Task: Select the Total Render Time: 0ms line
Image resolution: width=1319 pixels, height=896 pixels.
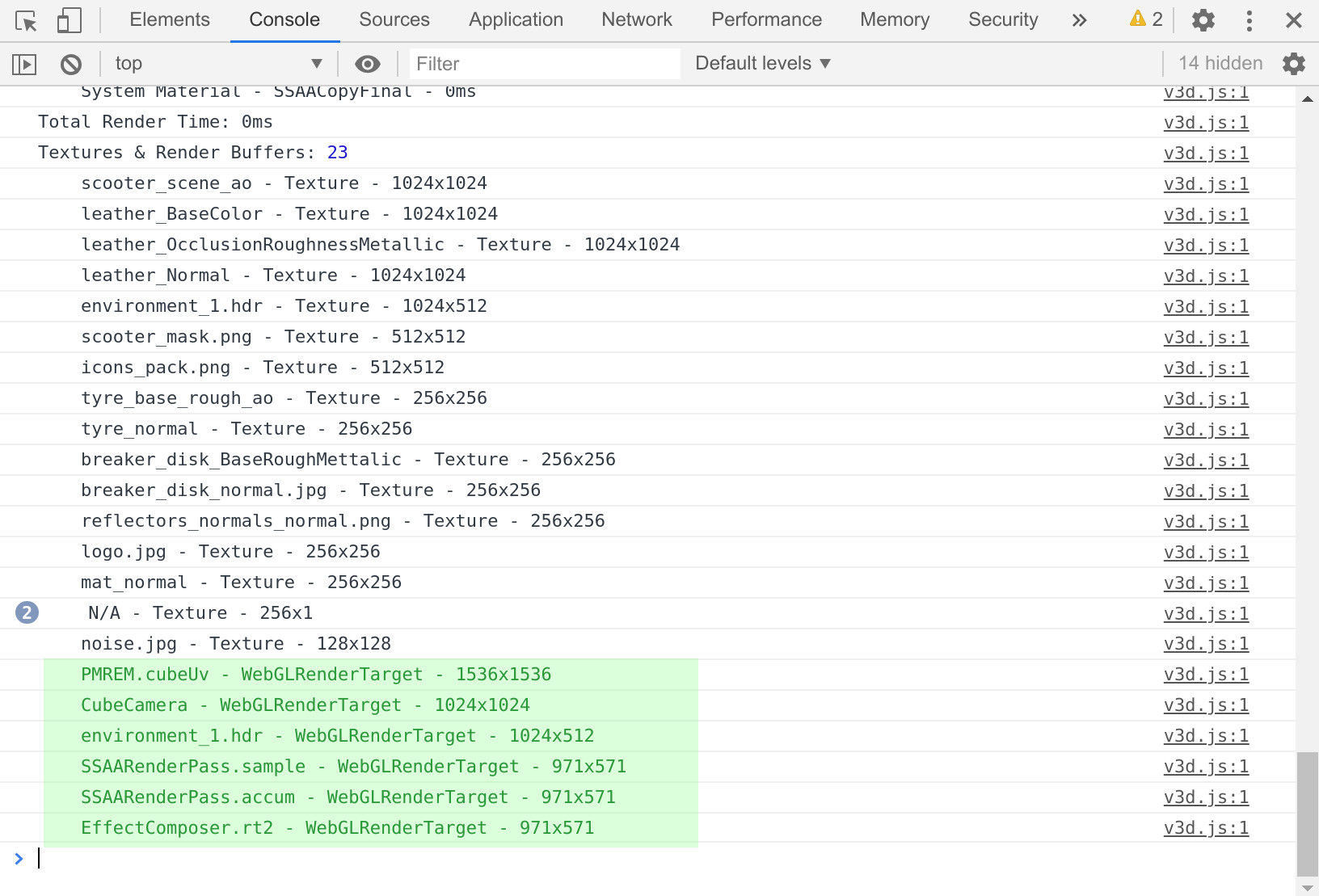Action: [x=155, y=122]
